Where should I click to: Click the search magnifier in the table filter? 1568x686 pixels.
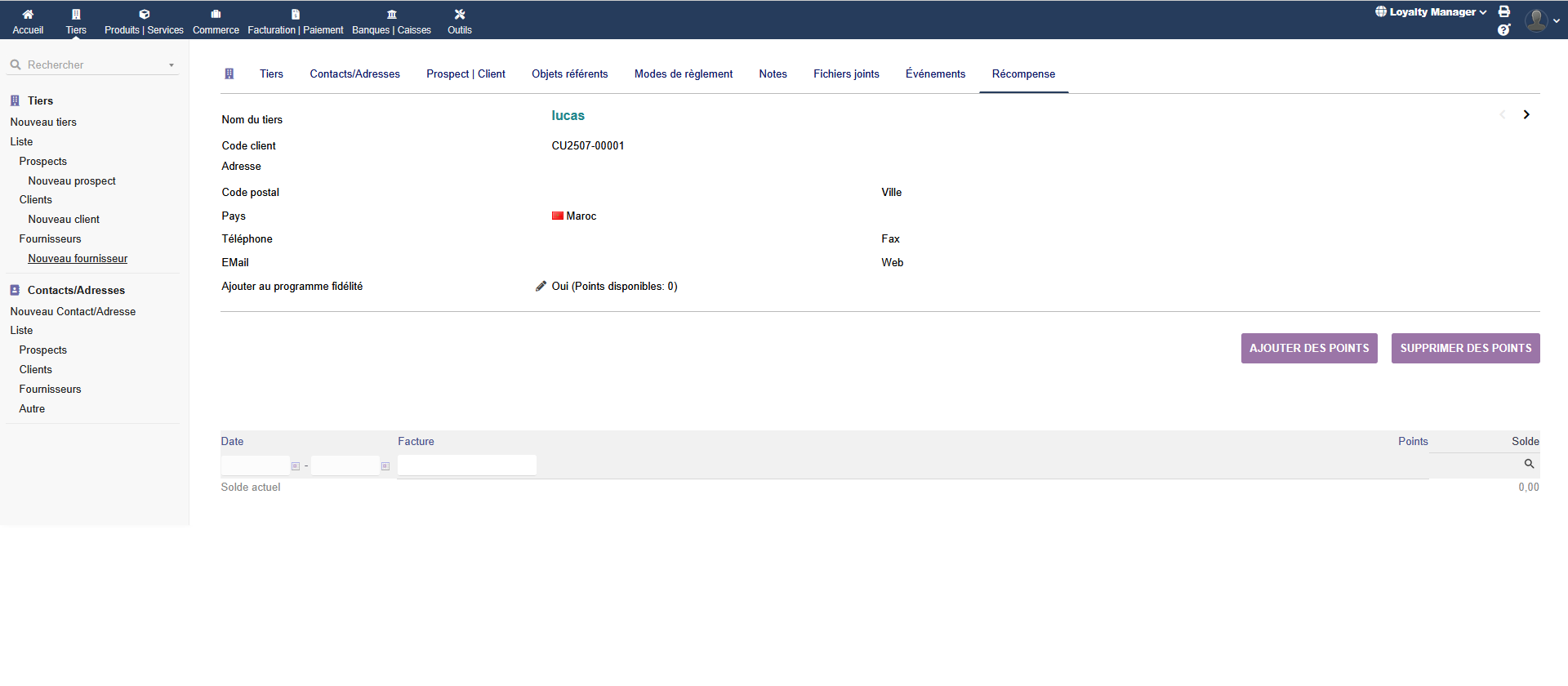[1529, 464]
